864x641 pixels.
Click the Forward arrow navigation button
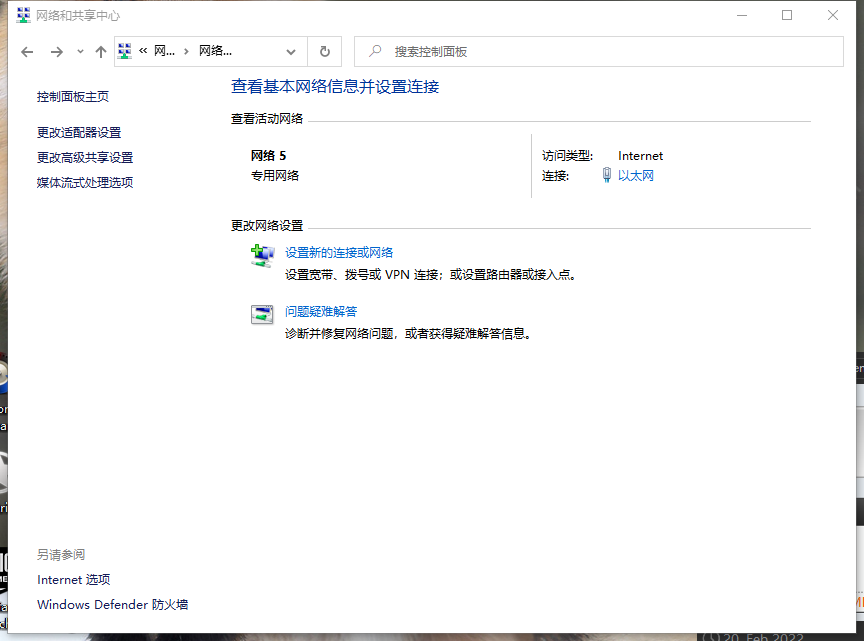[56, 52]
